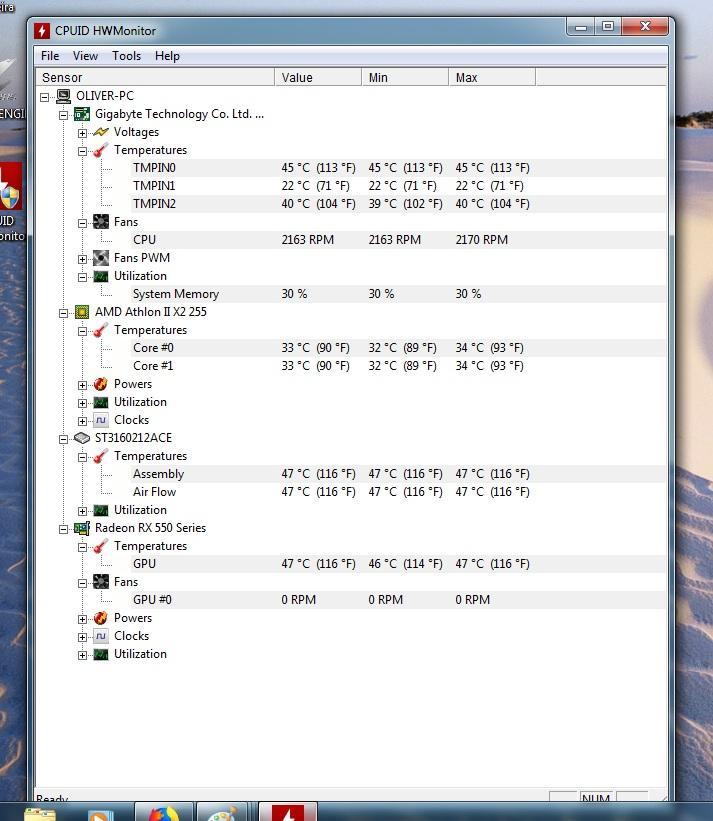
Task: Expand the Athlon Clocks node
Action: click(x=82, y=421)
